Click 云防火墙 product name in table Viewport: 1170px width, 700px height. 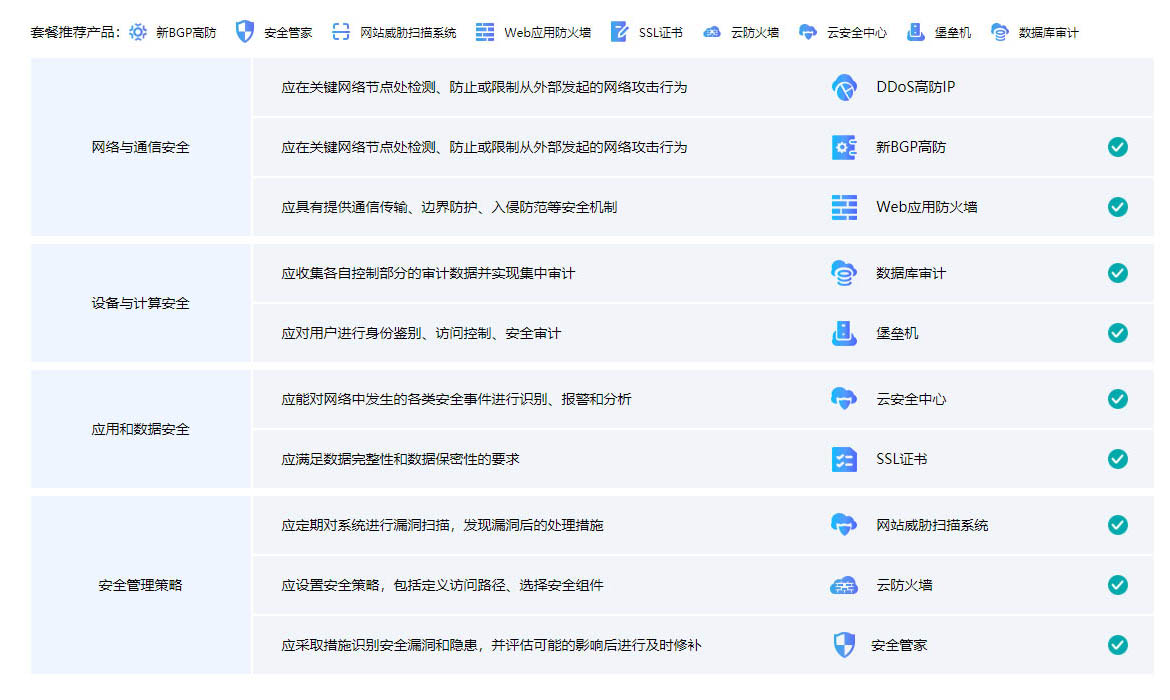pos(904,585)
